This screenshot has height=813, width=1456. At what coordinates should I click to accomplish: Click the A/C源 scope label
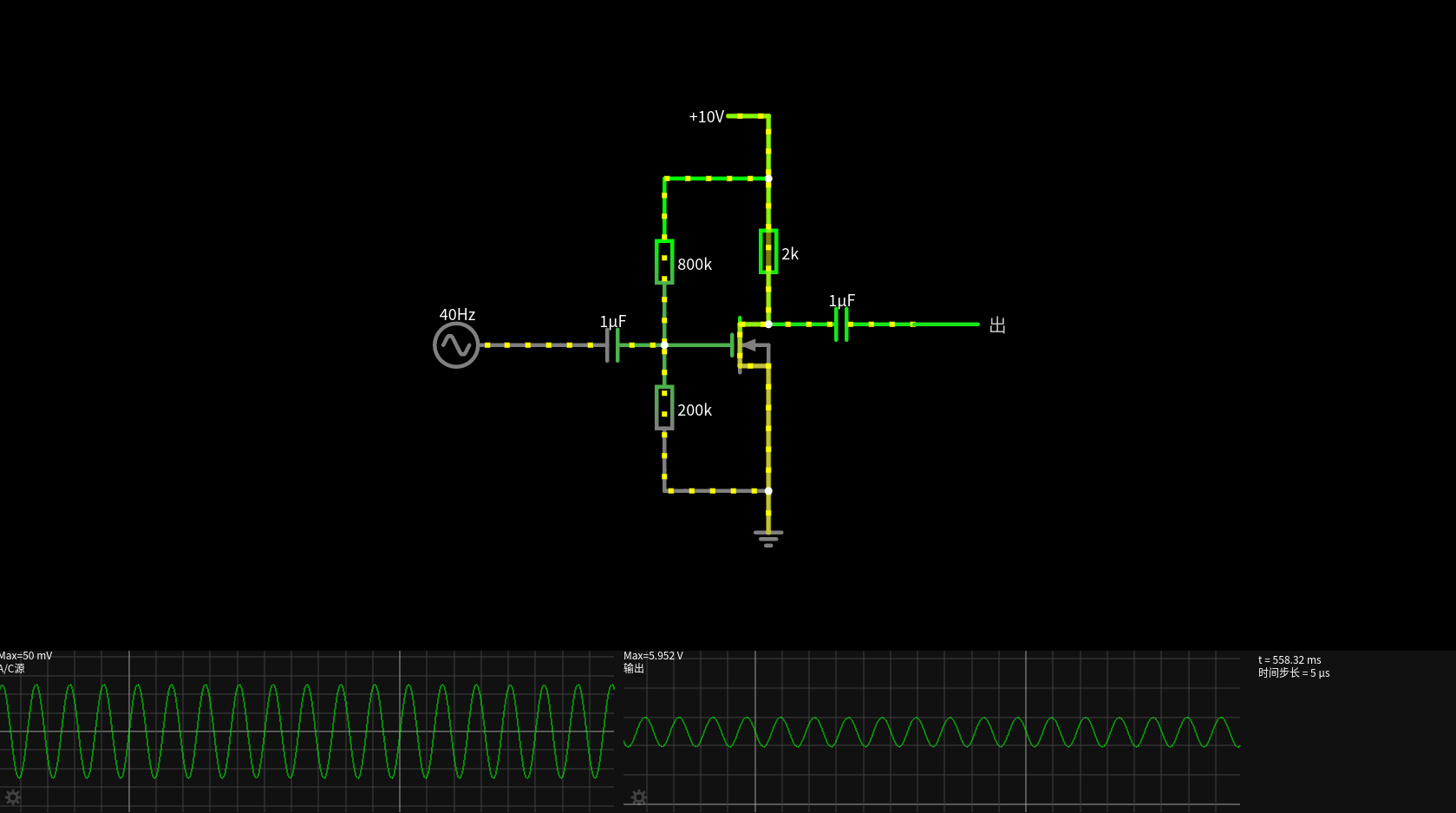pos(12,669)
